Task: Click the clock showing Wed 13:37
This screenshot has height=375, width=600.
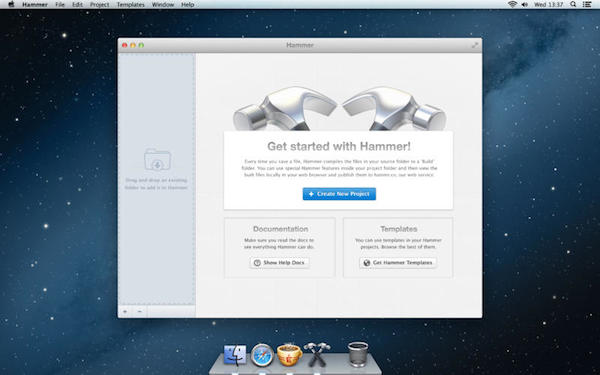Action: (548, 5)
